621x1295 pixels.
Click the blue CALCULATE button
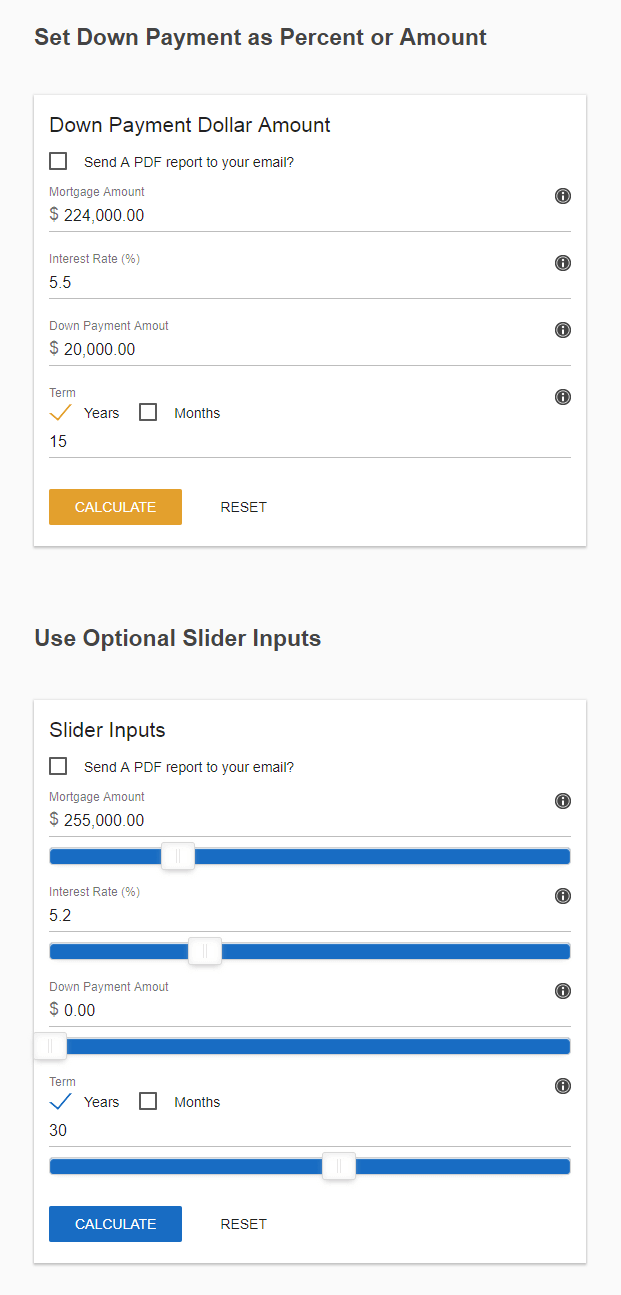(x=115, y=1224)
